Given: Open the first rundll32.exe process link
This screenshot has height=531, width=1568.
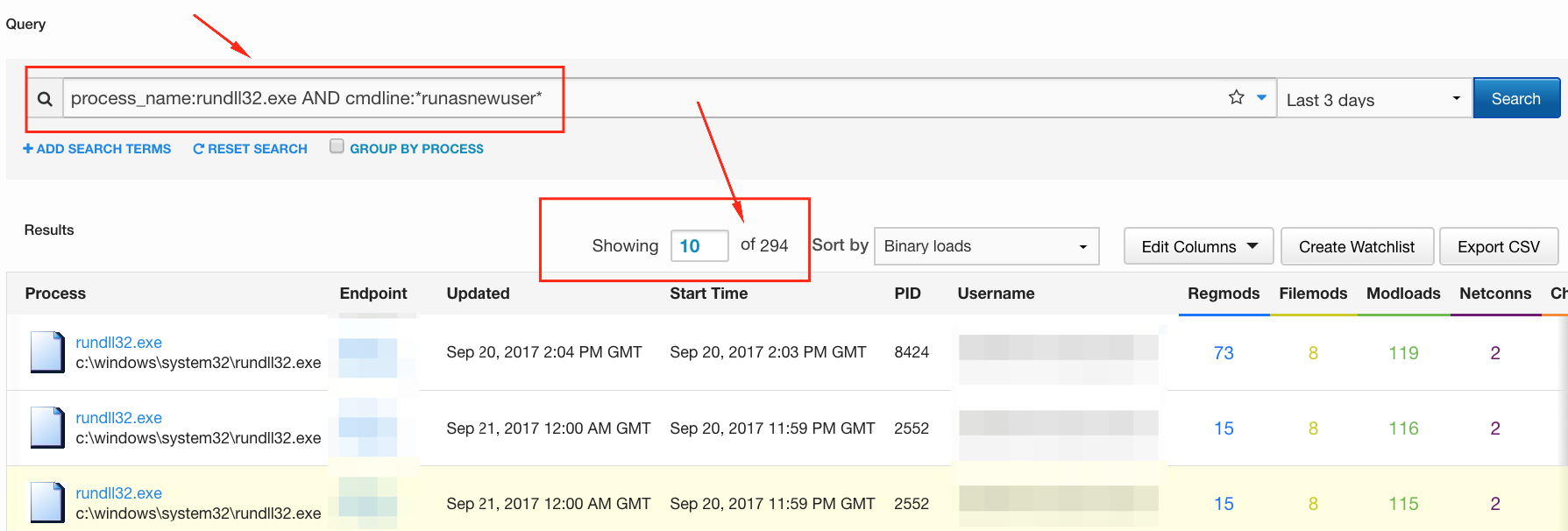Looking at the screenshot, I should pos(118,343).
